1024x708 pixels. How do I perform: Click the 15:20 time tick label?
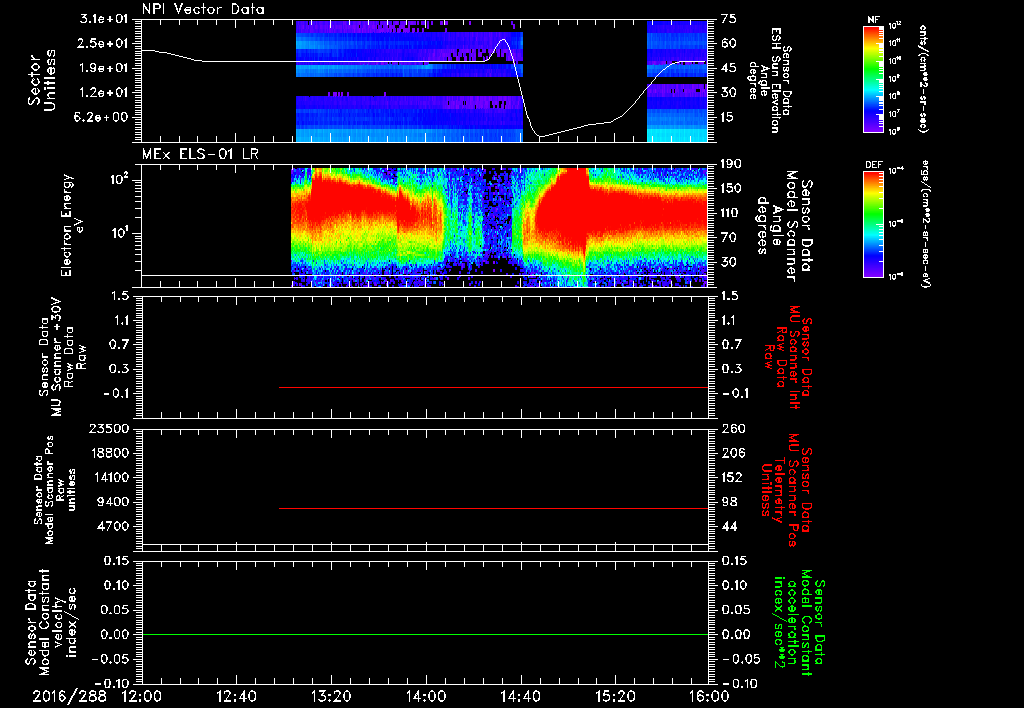click(x=615, y=696)
